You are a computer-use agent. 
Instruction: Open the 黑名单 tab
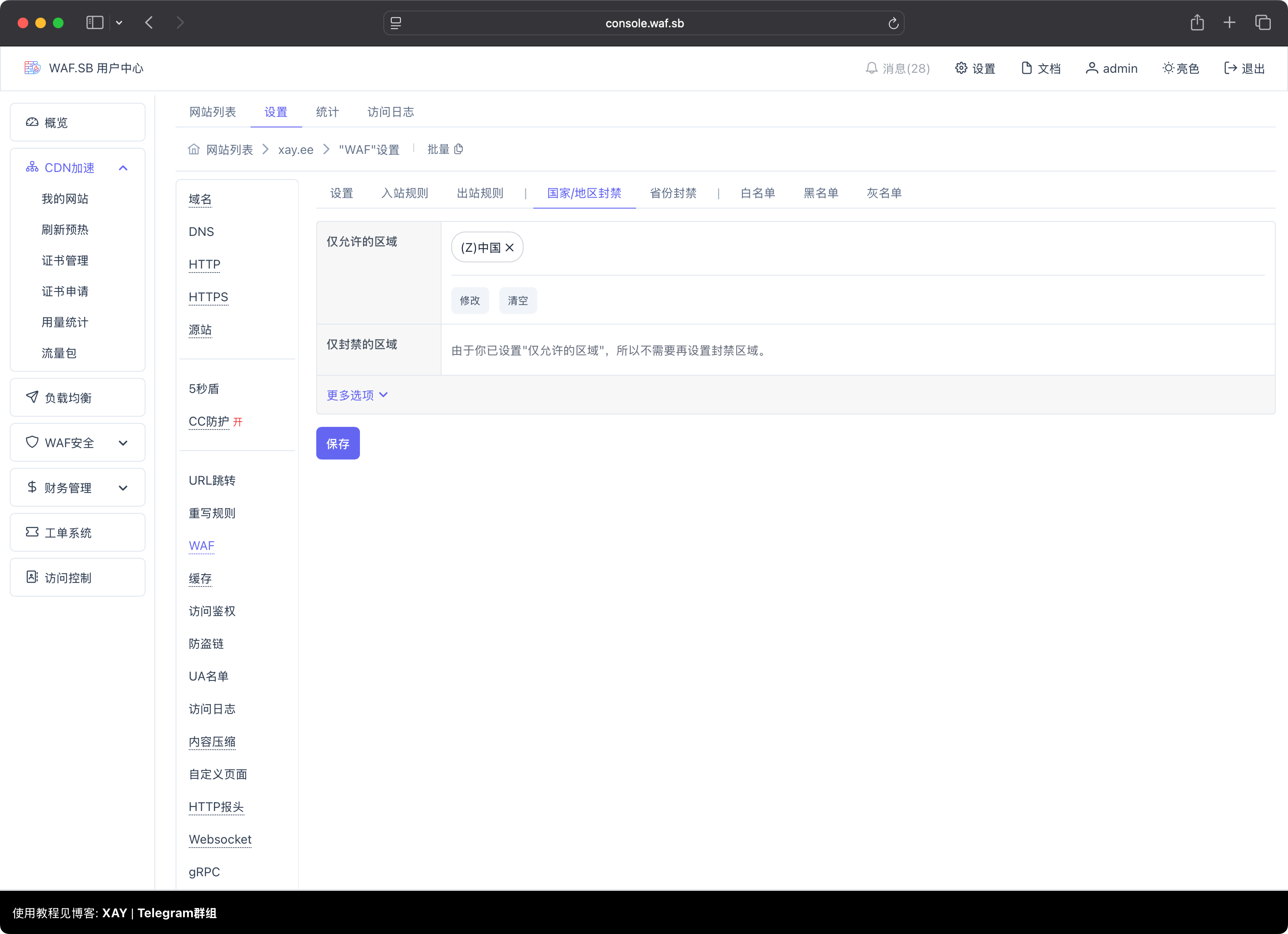coord(821,193)
